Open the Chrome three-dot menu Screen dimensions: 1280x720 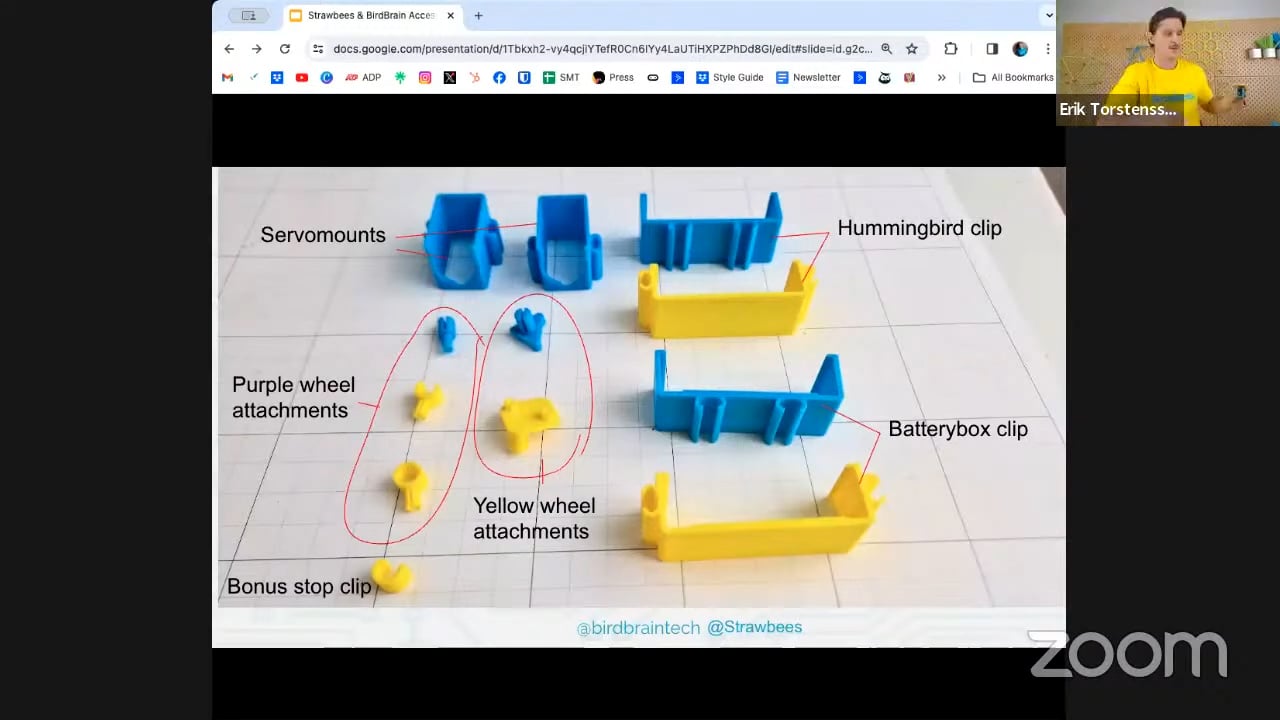click(x=1047, y=48)
